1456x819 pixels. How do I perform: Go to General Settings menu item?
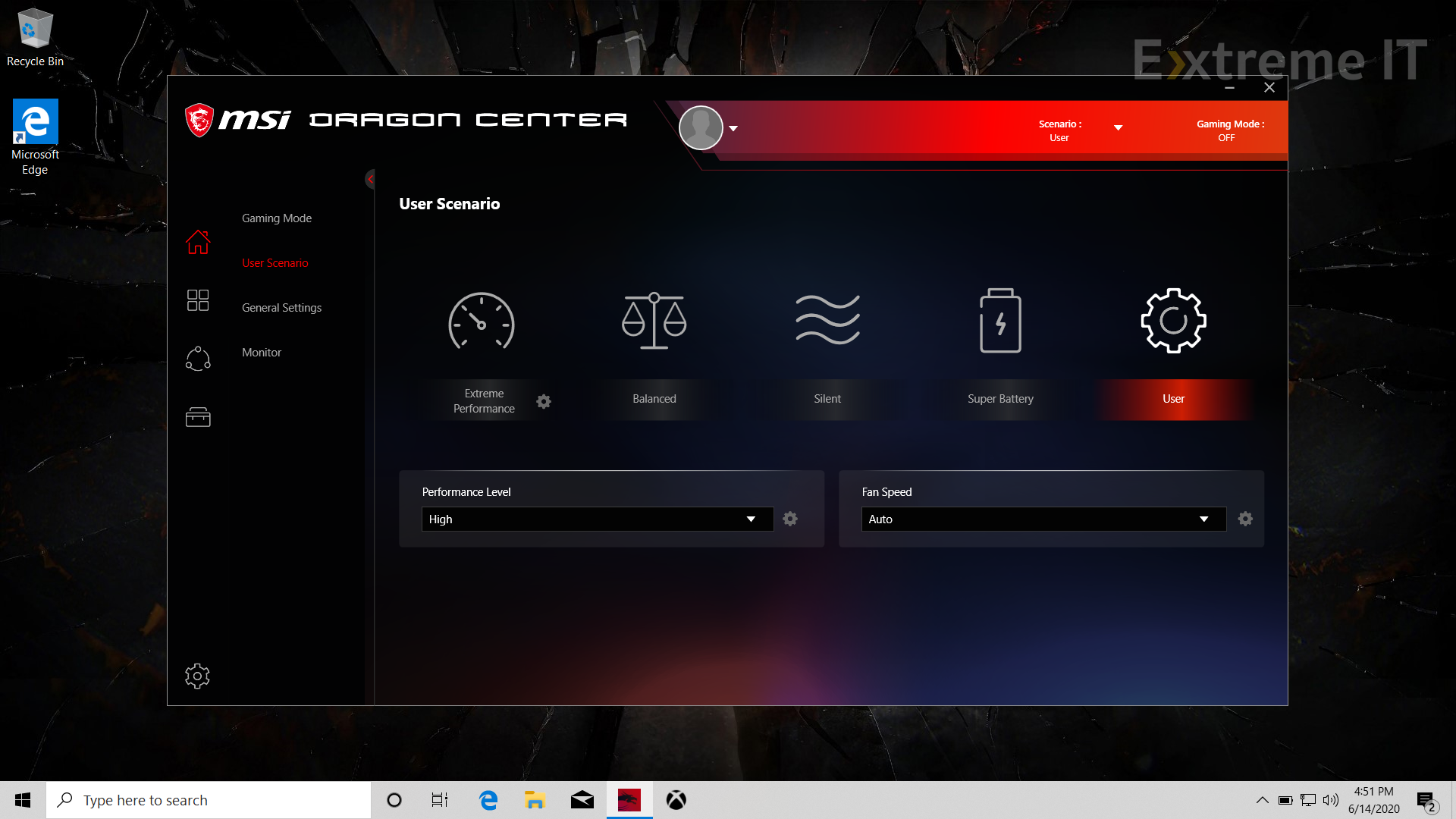coord(281,307)
